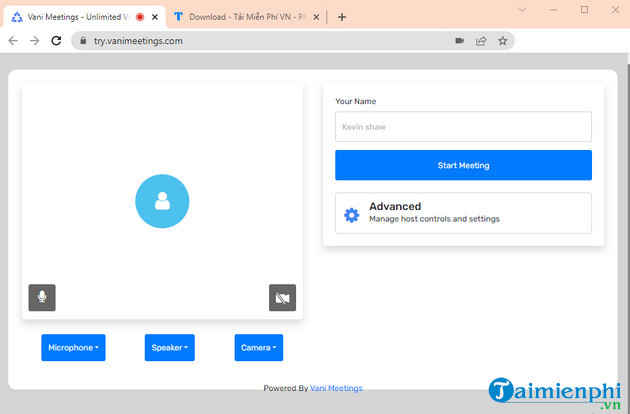Click the Advanced settings gear icon
This screenshot has height=414, width=630.
(x=351, y=214)
